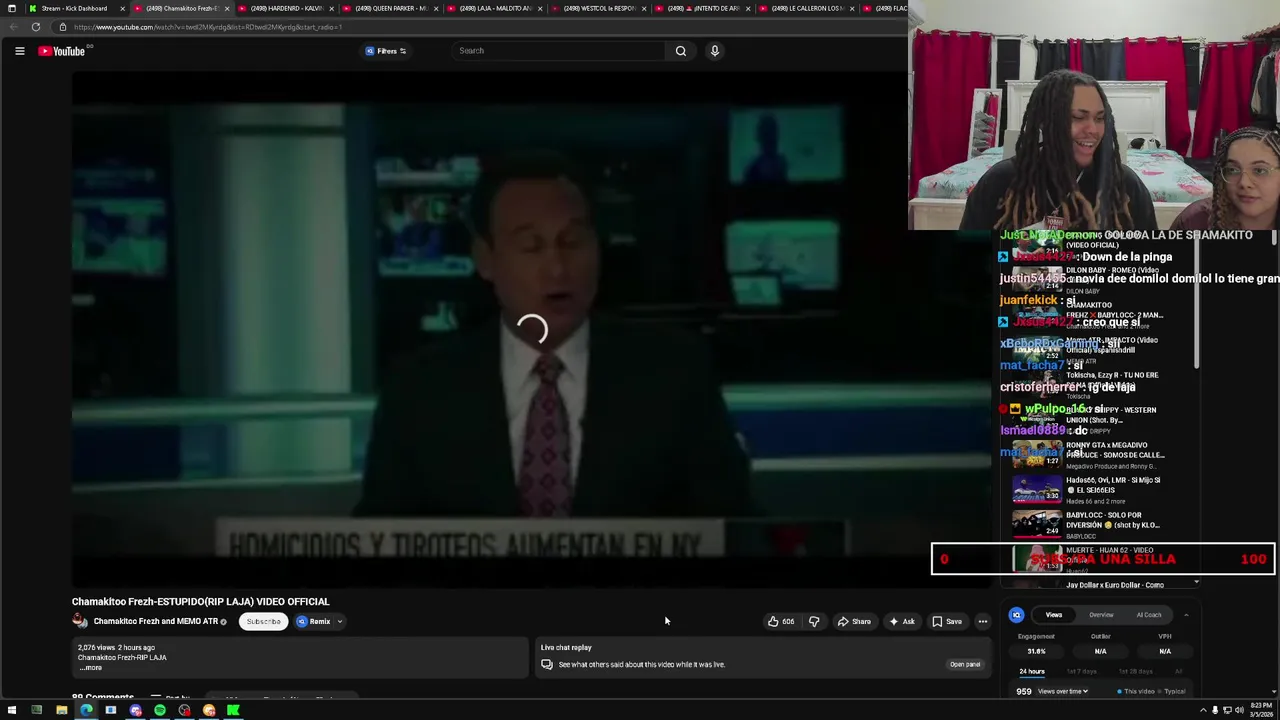Dislike the video with thumbs down
The height and width of the screenshot is (720, 1280).
point(814,621)
